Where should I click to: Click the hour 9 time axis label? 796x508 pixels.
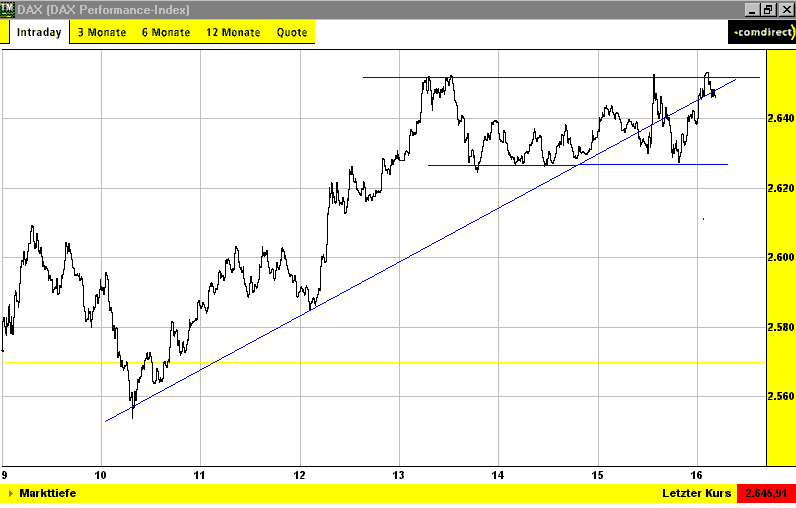5,476
